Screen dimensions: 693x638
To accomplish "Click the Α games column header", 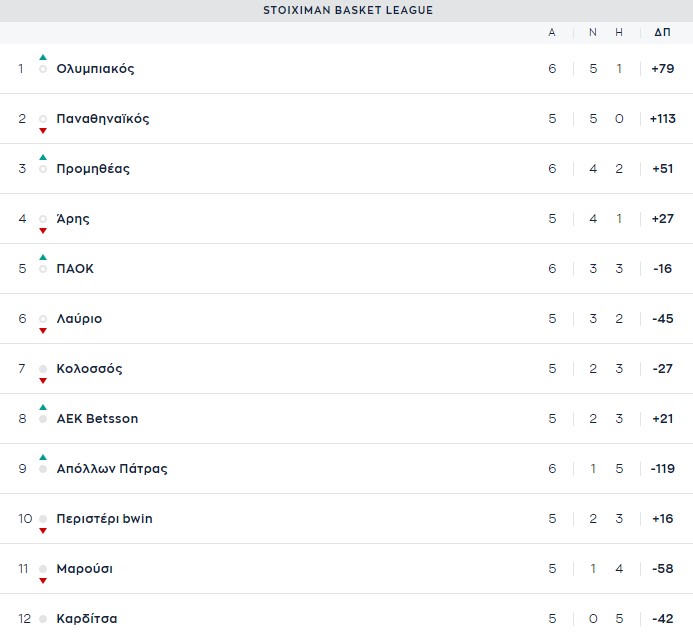I will (552, 32).
